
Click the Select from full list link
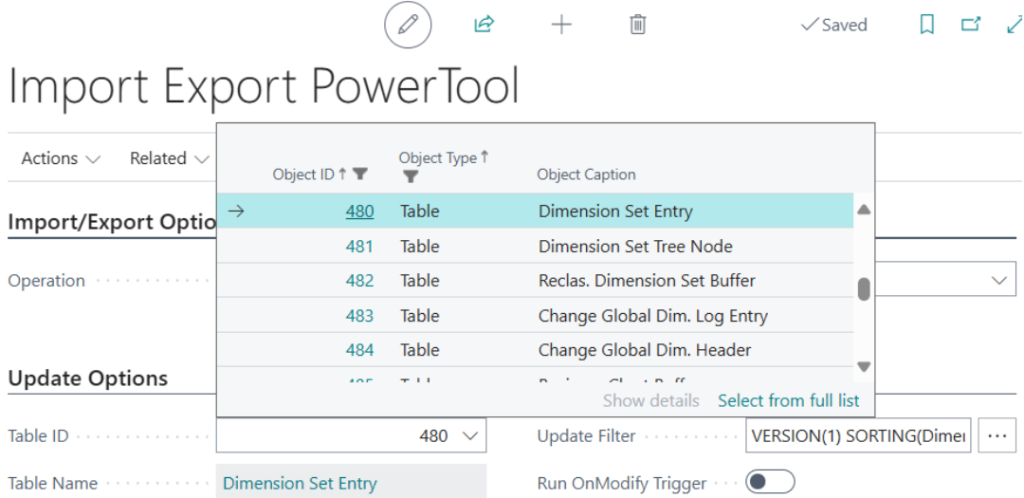point(788,400)
